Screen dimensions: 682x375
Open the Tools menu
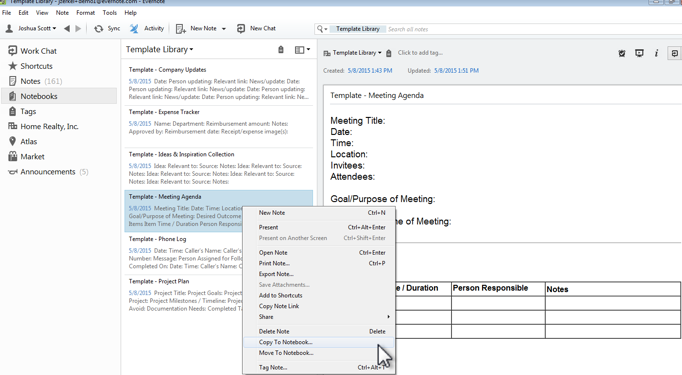(x=110, y=13)
